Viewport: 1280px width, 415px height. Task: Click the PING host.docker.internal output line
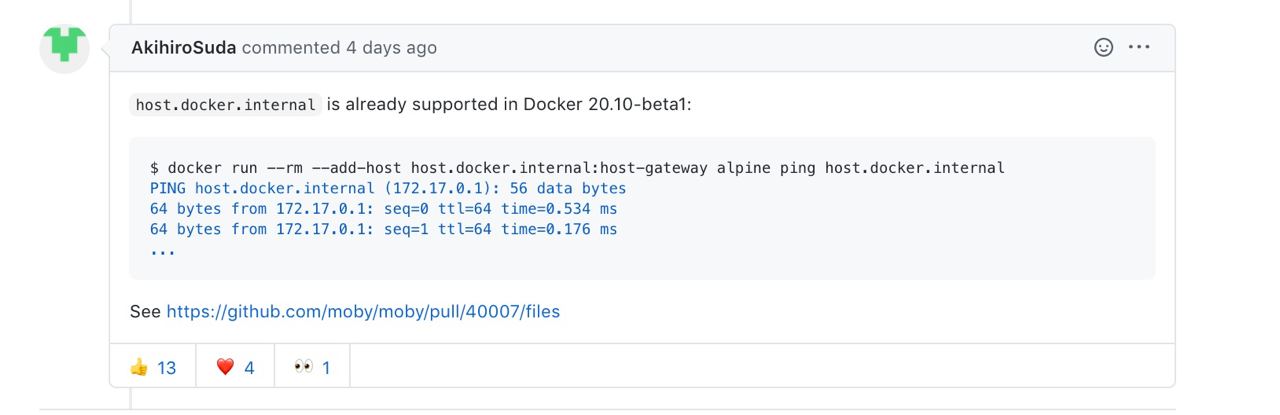click(x=388, y=188)
